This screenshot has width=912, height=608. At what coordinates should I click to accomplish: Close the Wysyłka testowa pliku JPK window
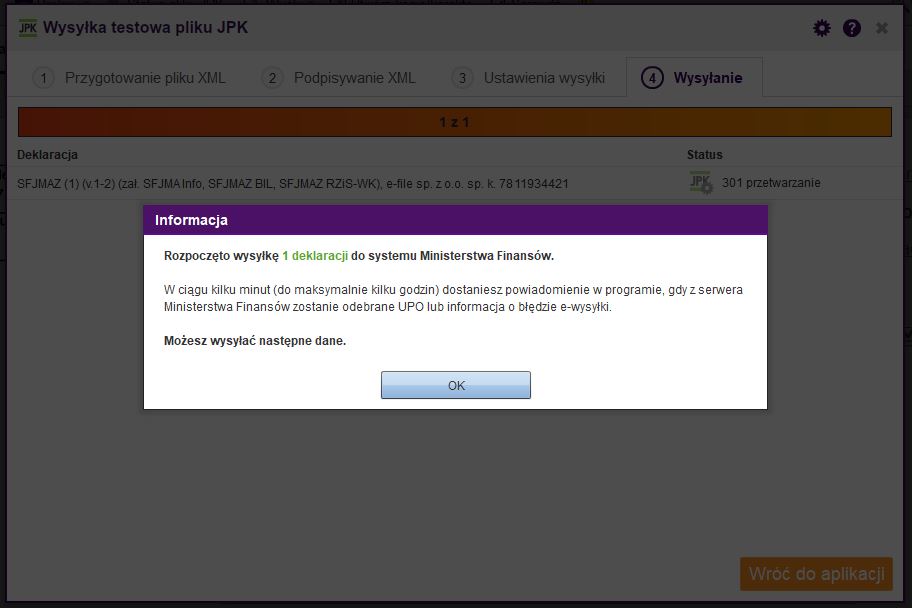(x=882, y=28)
